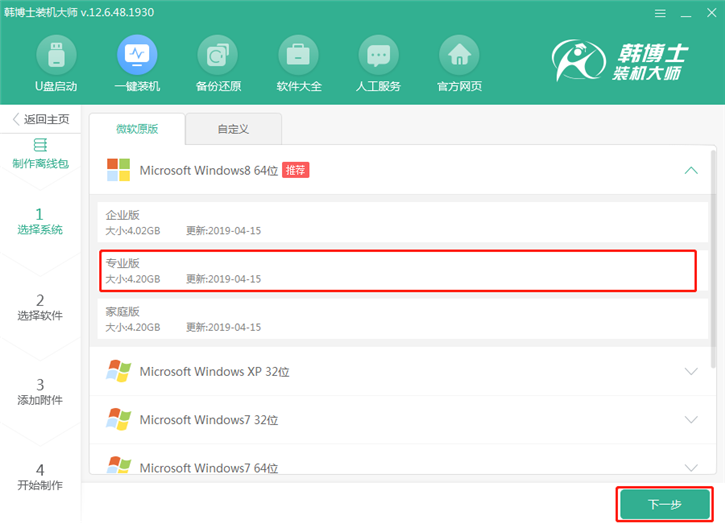Expand the Microsoft Windows7 64位 chevron

[690, 467]
